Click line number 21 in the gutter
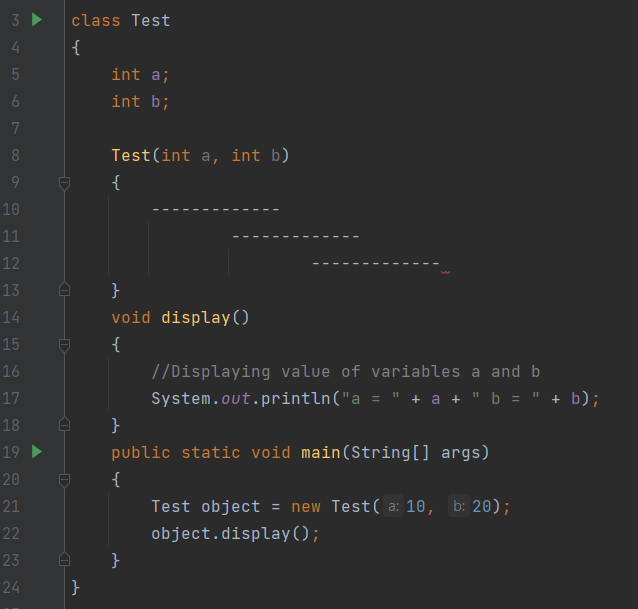This screenshot has height=609, width=638. [11, 506]
